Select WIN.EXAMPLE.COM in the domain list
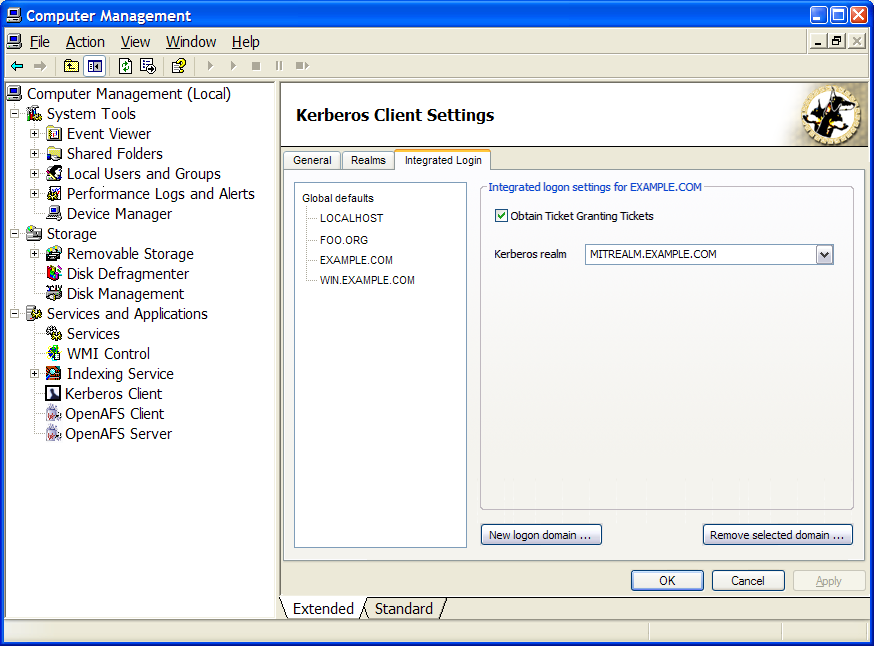This screenshot has width=874, height=647. tap(367, 281)
